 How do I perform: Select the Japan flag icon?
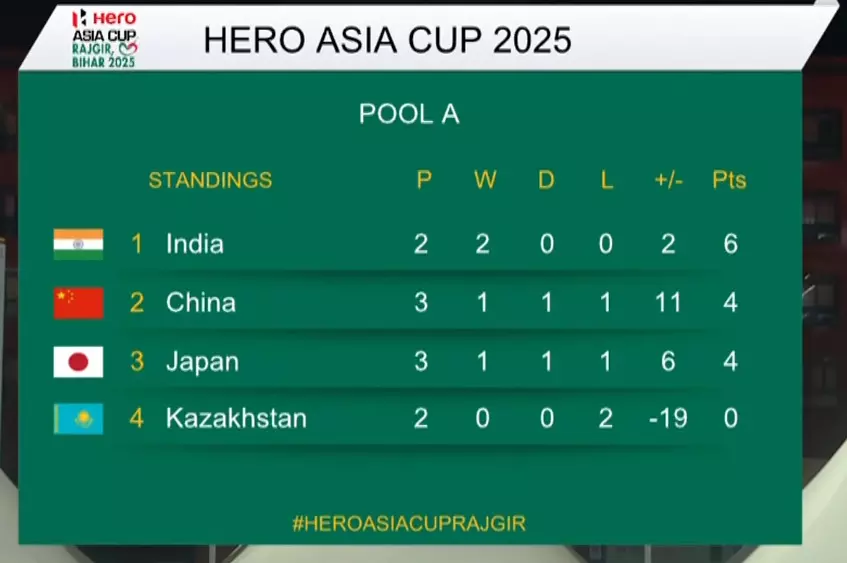[78, 361]
